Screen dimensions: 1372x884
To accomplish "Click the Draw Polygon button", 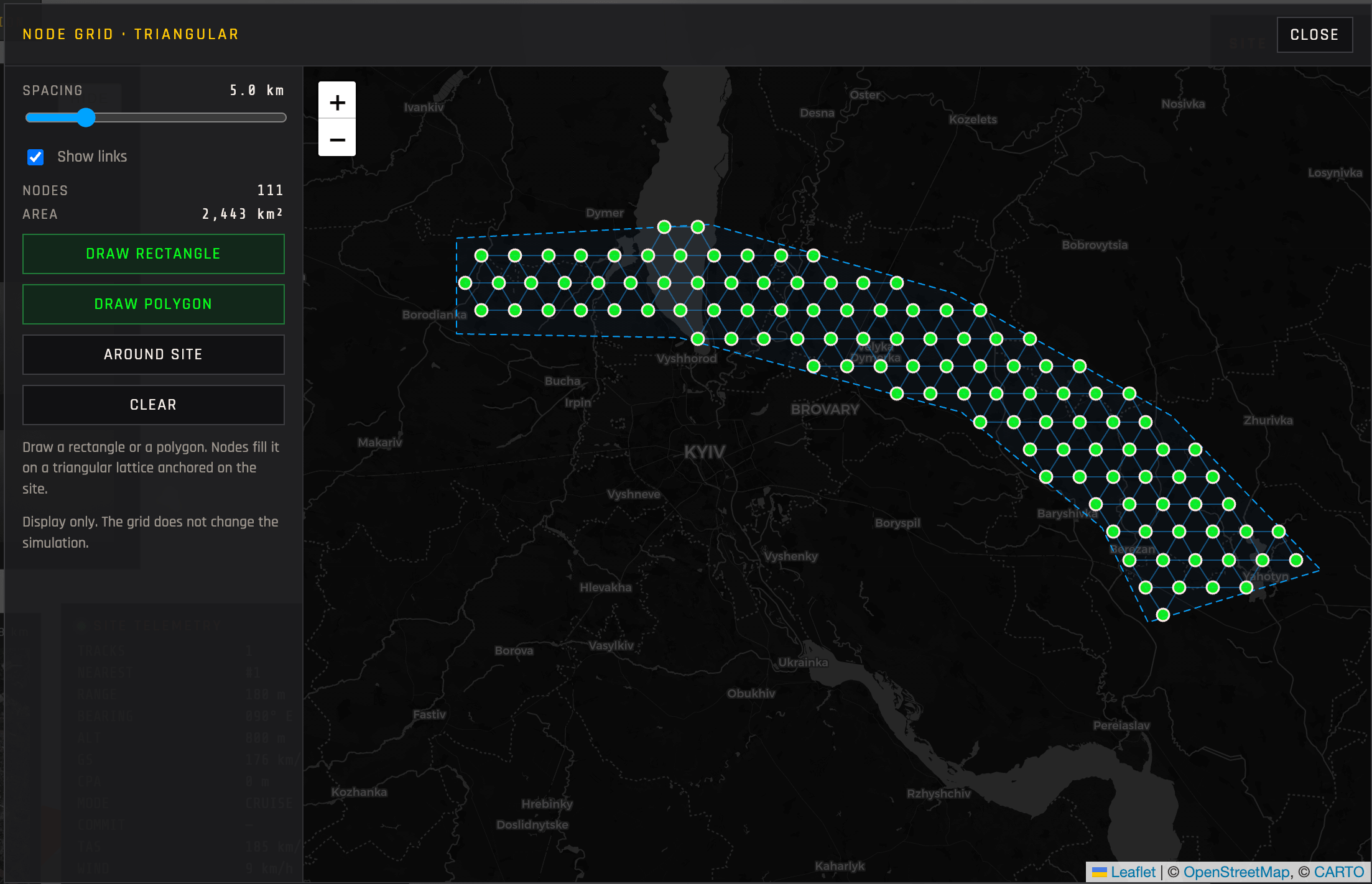I will coord(154,304).
